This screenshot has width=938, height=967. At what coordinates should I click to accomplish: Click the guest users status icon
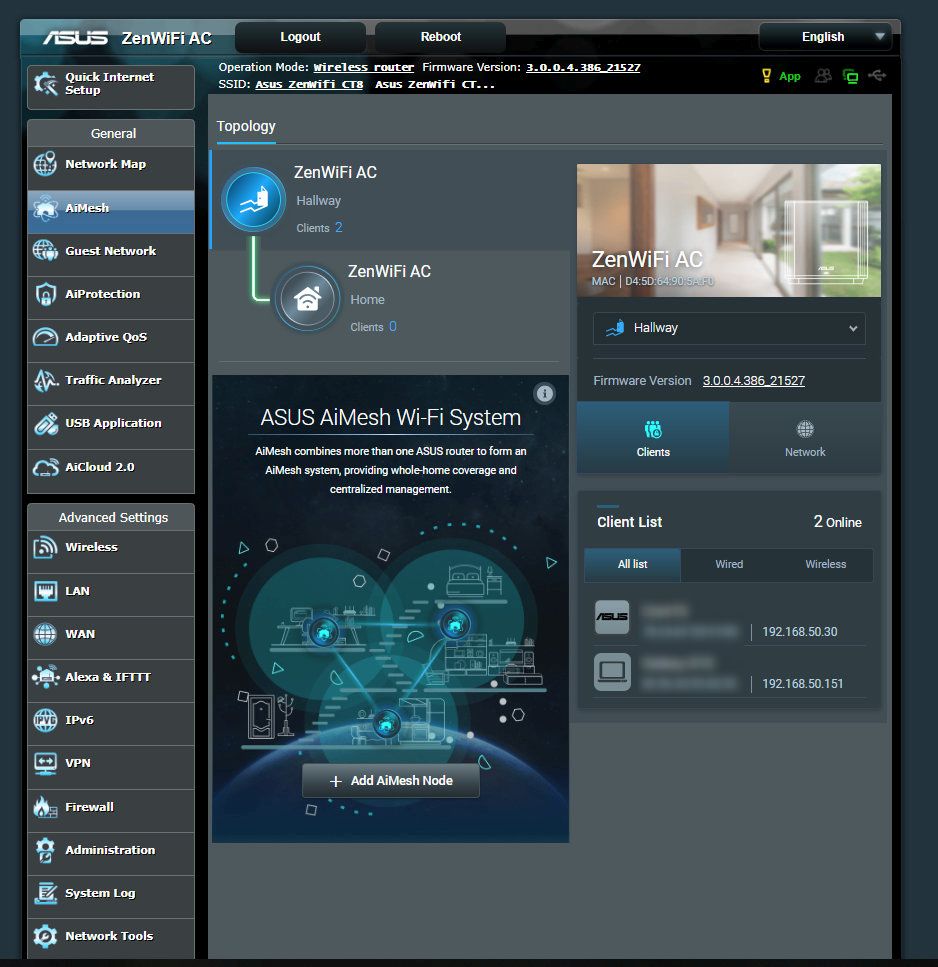(823, 76)
